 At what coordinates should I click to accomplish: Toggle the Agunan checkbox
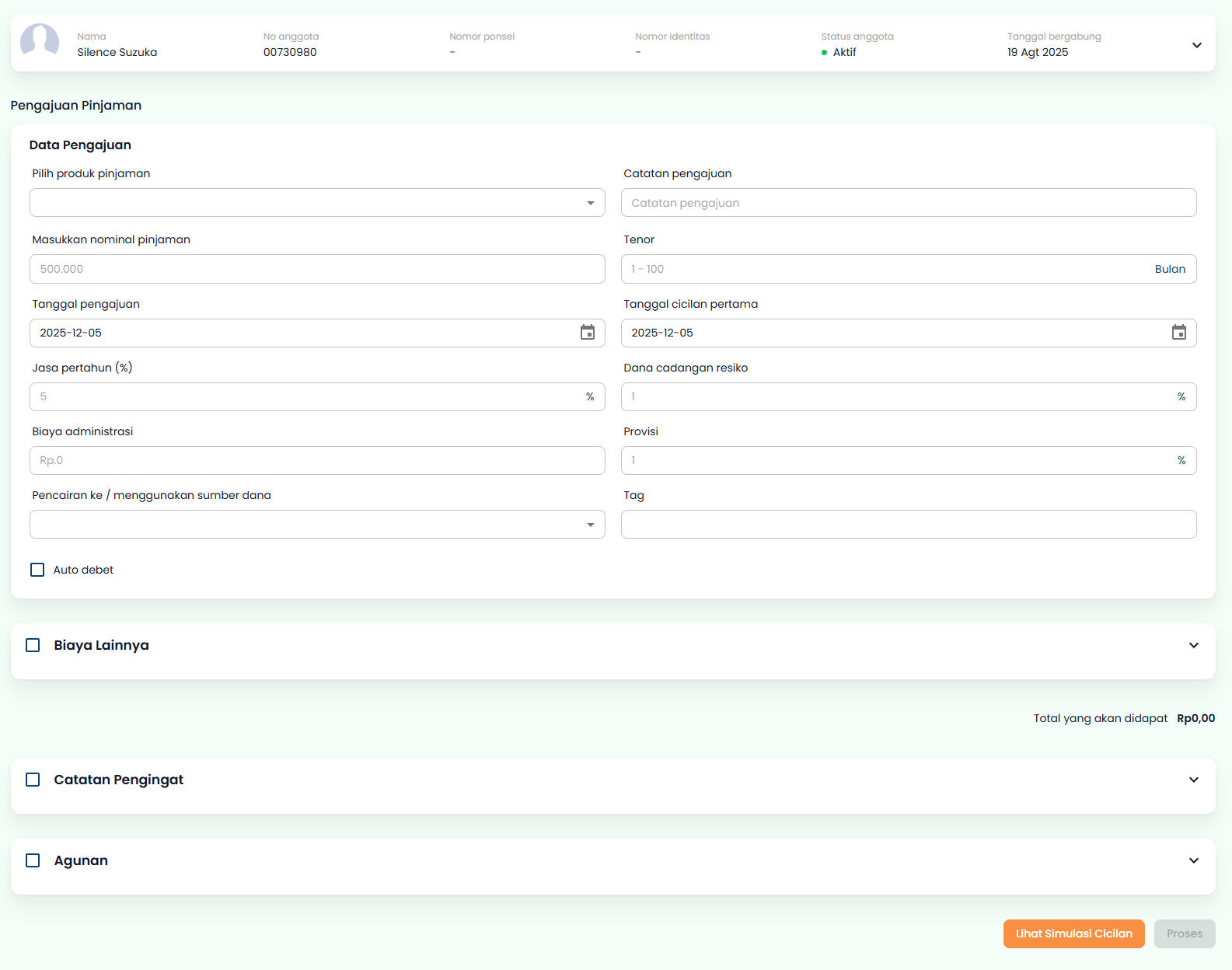33,860
